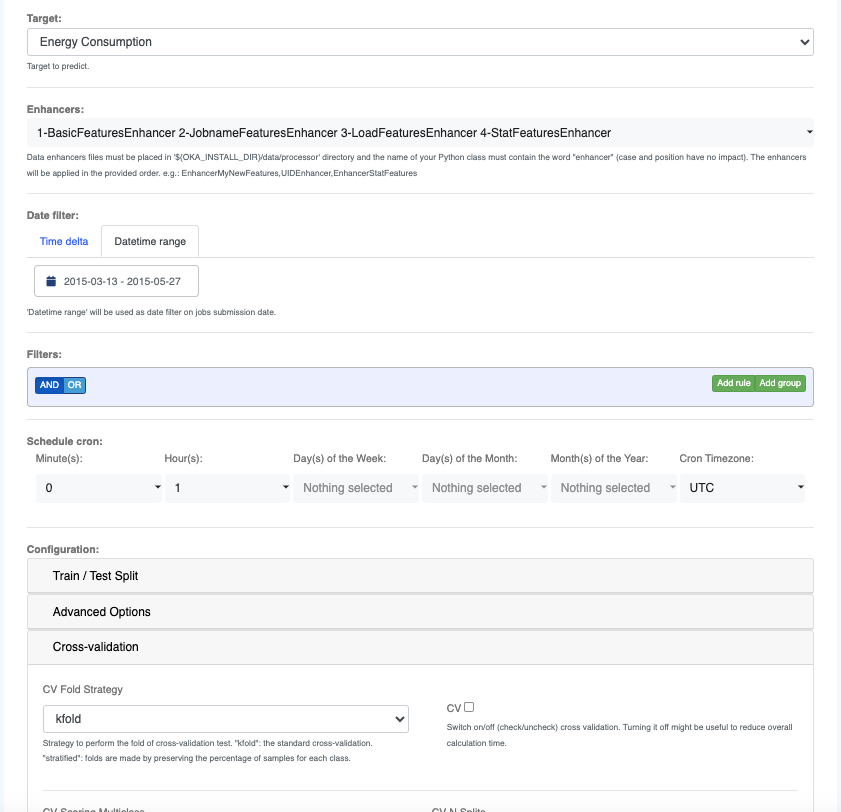Click the Add group button

tap(781, 383)
